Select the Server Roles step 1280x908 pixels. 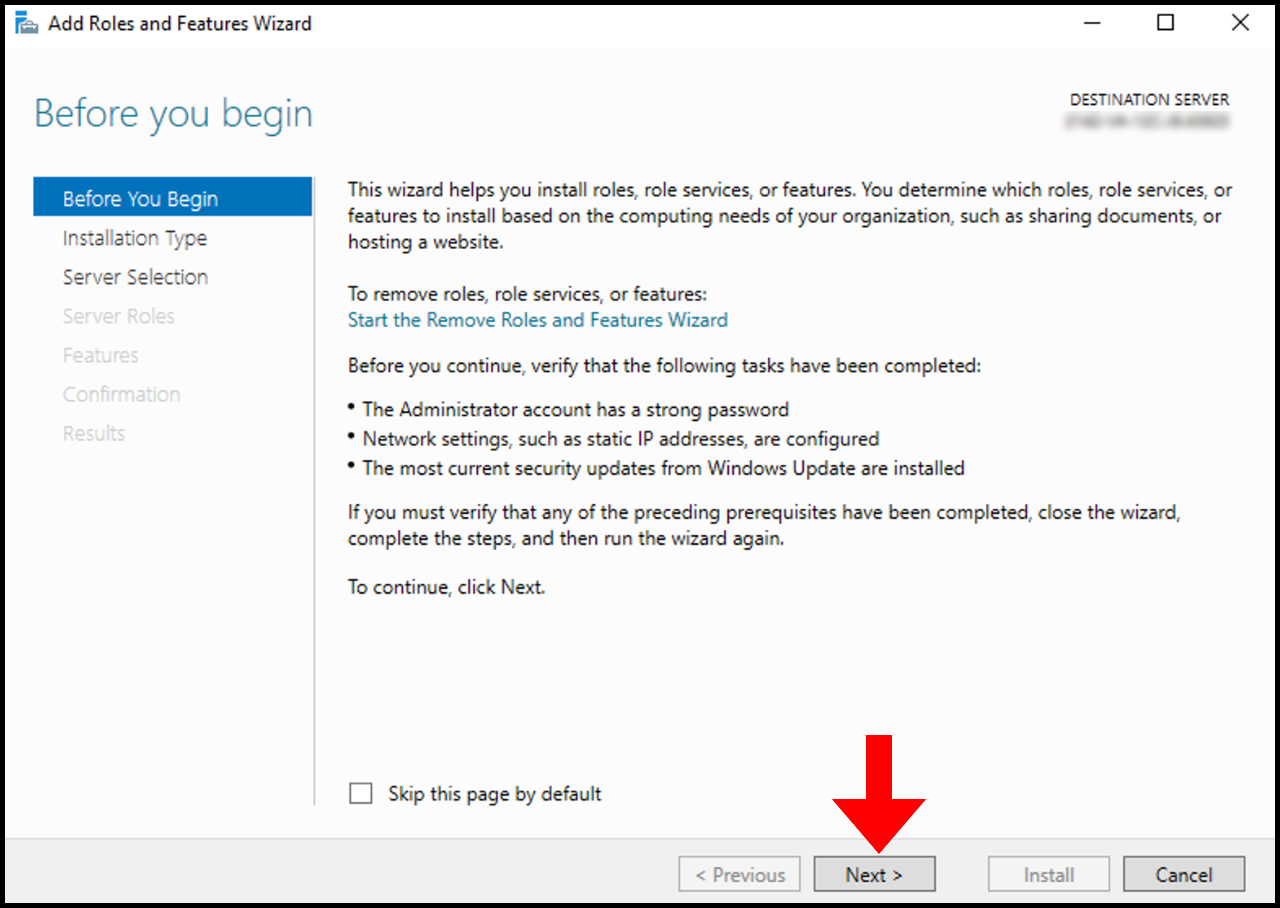click(119, 316)
